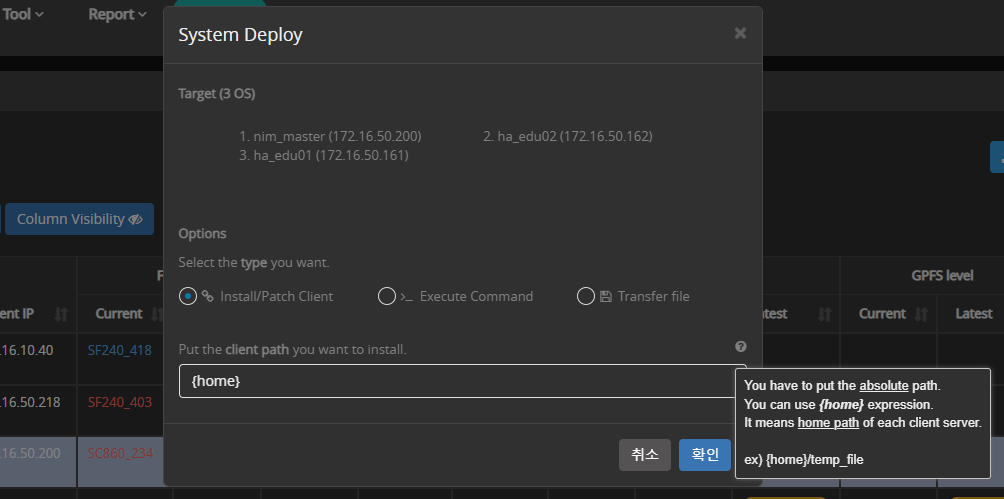
Task: Click the floppy disk icon beside Transfer file
Action: pyautogui.click(x=605, y=297)
